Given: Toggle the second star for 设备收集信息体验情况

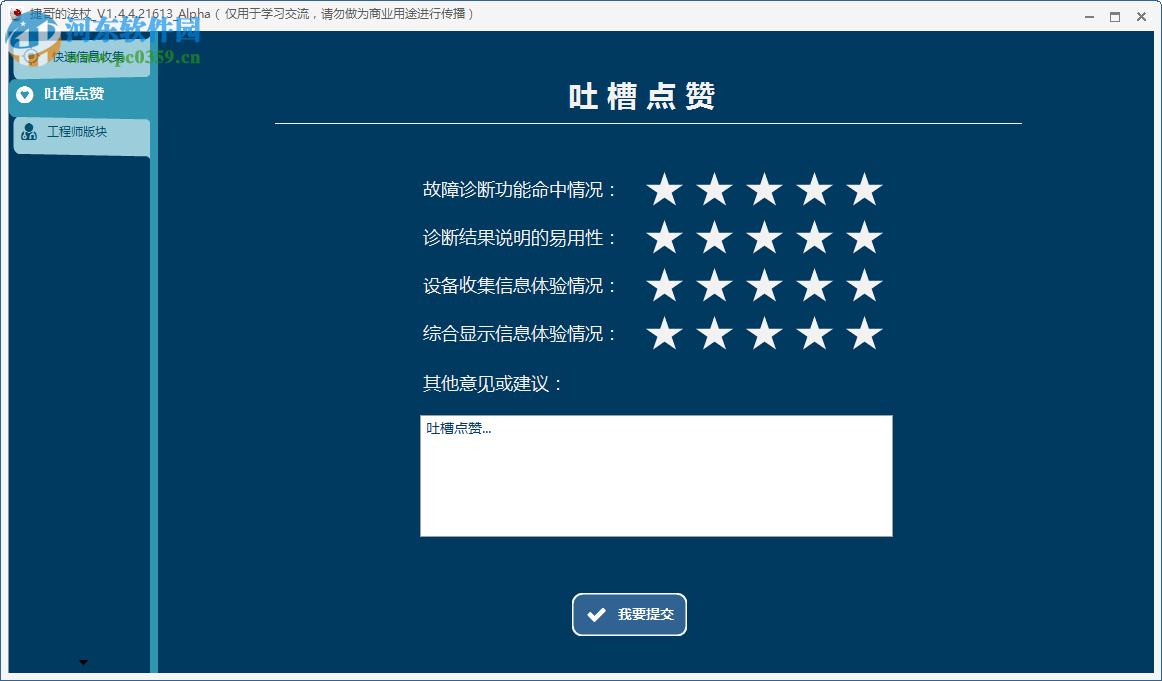Looking at the screenshot, I should tap(714, 286).
